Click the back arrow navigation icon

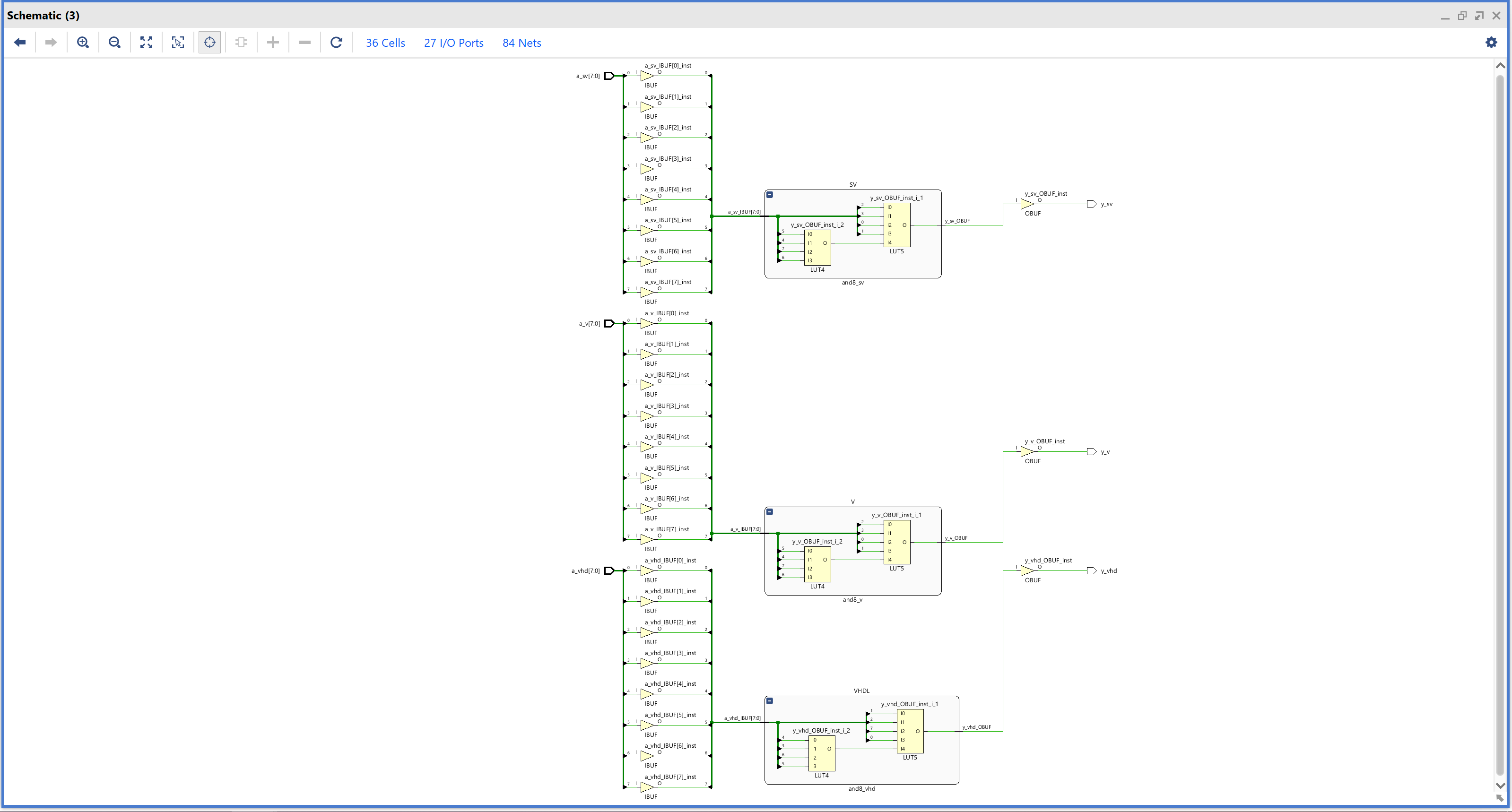(x=20, y=42)
